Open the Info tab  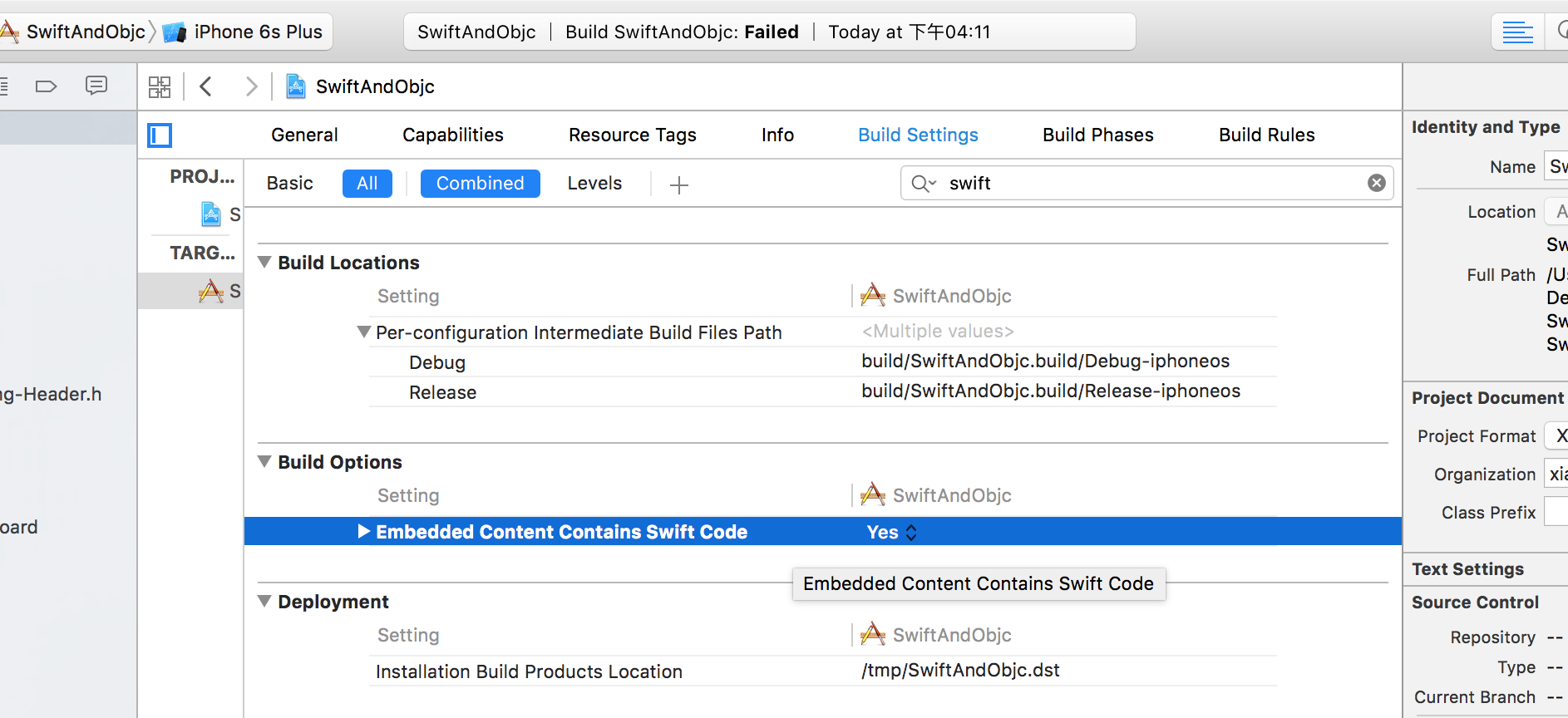(x=777, y=135)
